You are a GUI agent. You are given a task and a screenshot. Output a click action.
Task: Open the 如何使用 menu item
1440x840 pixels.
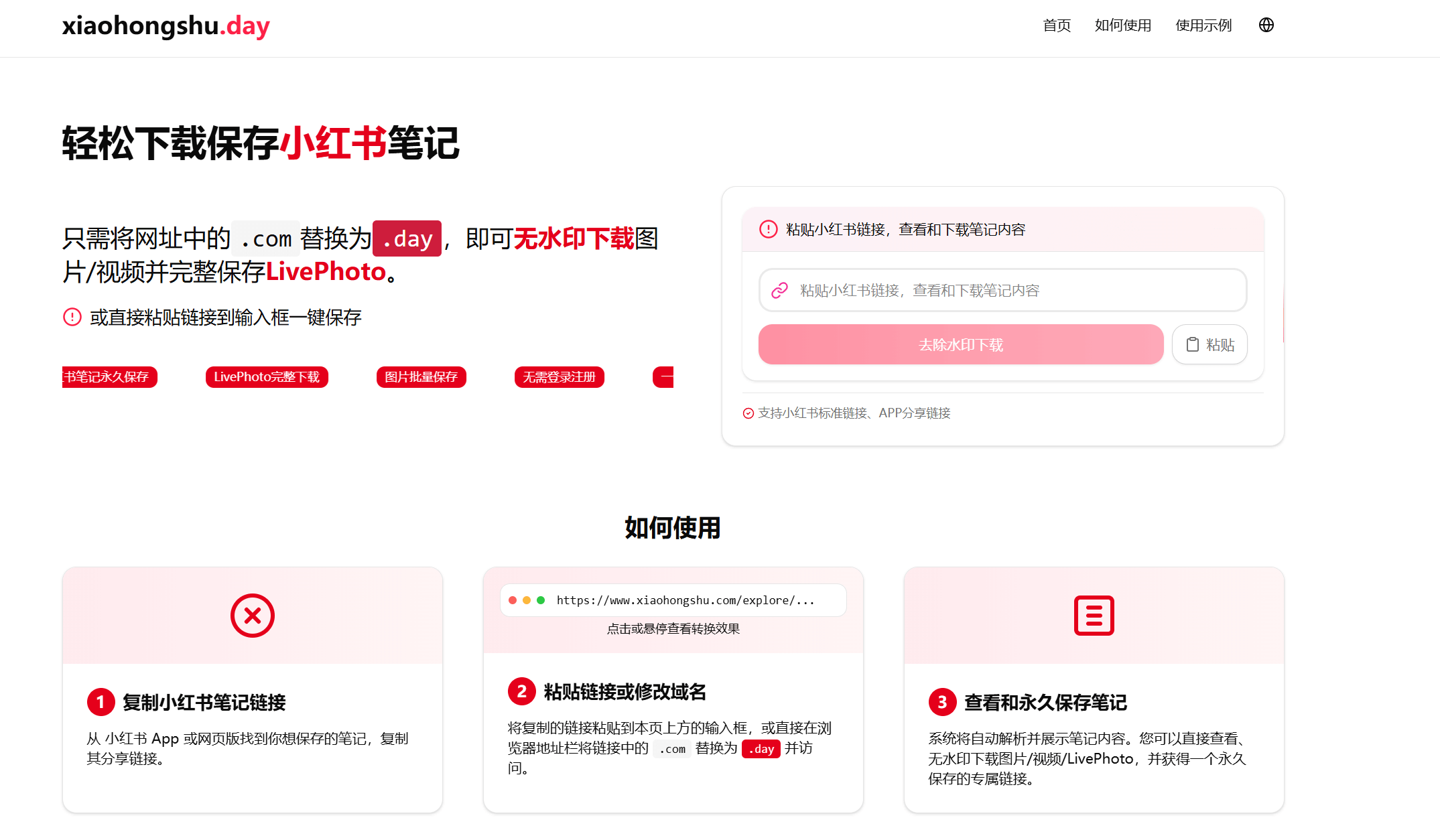click(x=1122, y=25)
